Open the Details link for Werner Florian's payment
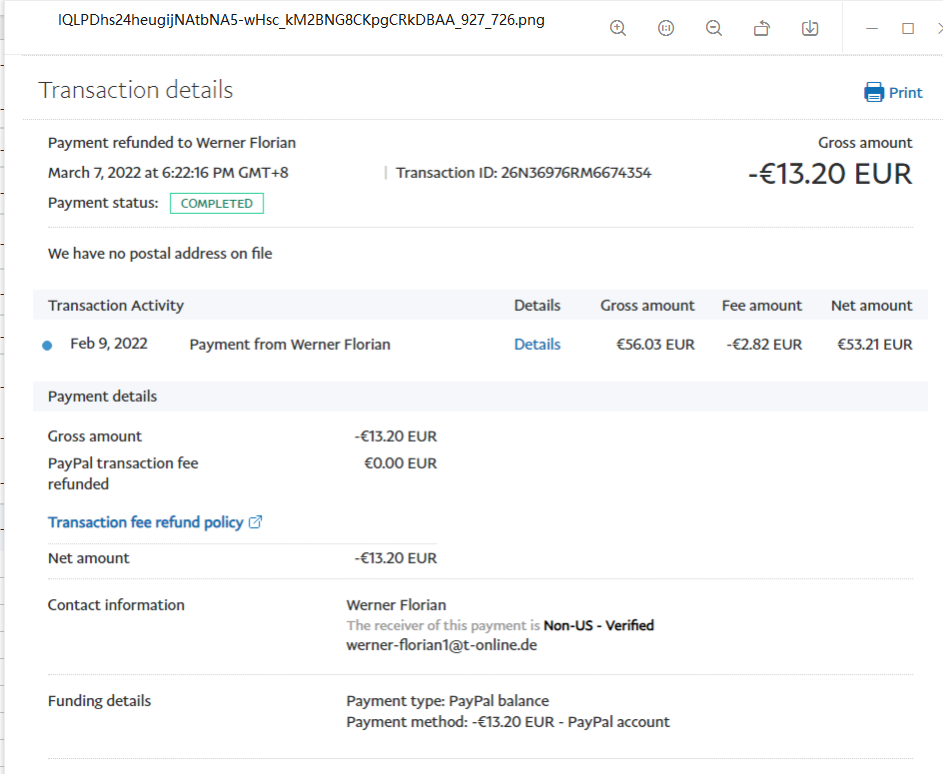Viewport: 943px width, 774px height. (x=537, y=344)
